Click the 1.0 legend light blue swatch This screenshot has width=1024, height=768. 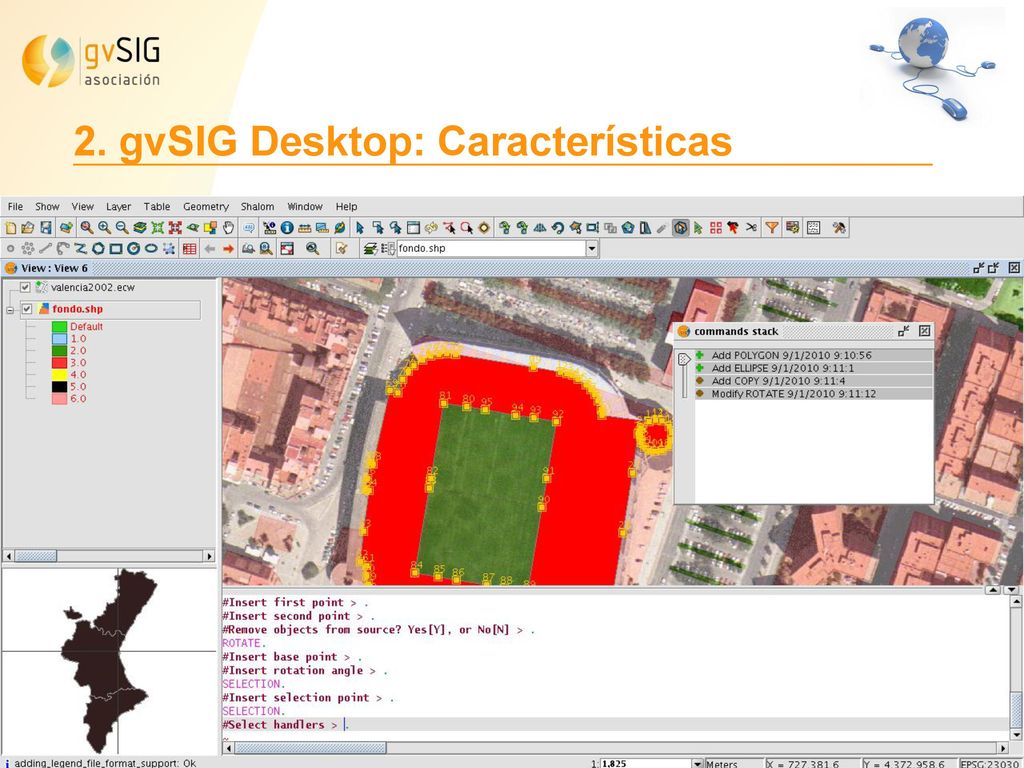(59, 339)
